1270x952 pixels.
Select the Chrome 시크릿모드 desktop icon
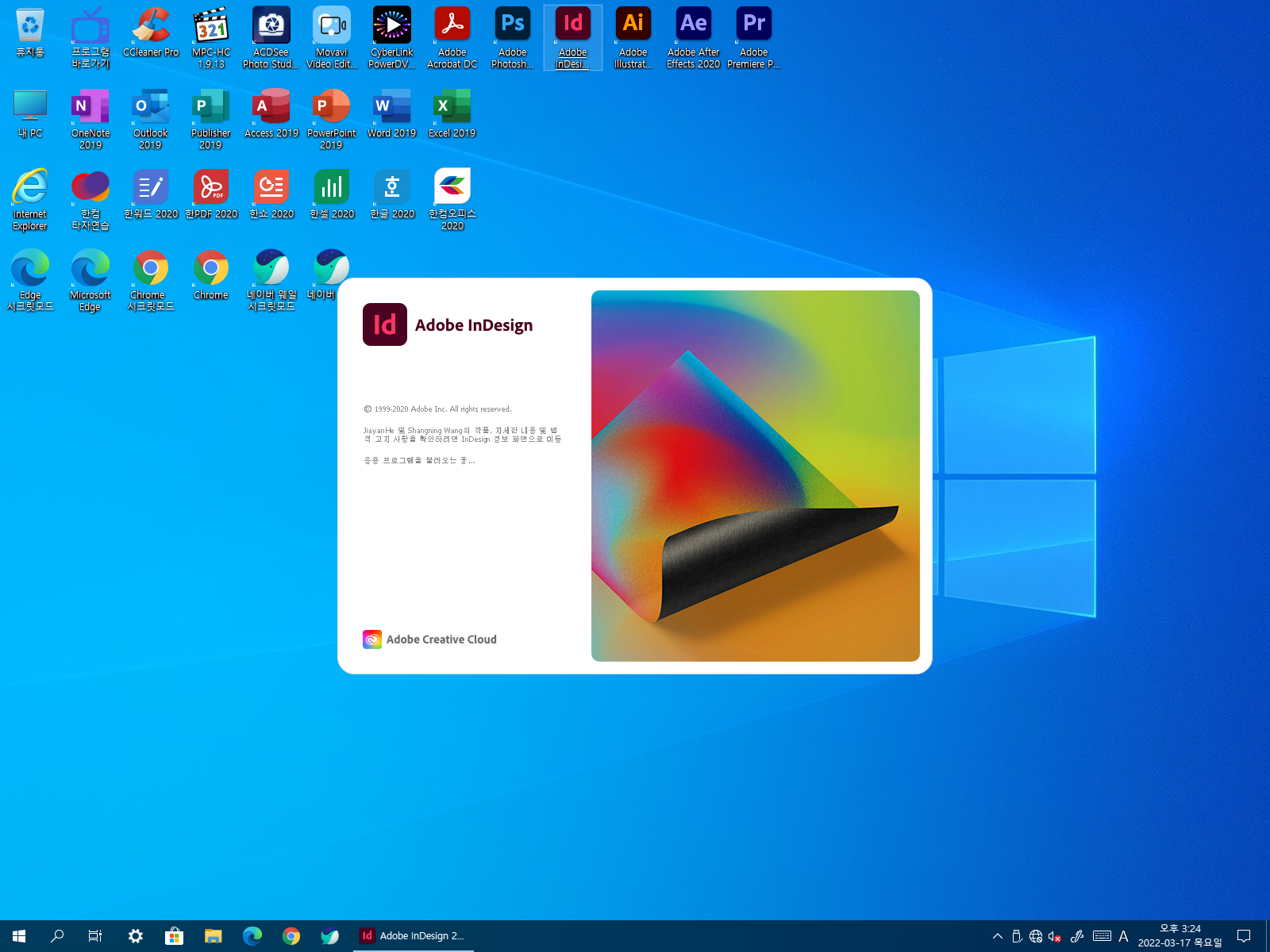coord(151,281)
